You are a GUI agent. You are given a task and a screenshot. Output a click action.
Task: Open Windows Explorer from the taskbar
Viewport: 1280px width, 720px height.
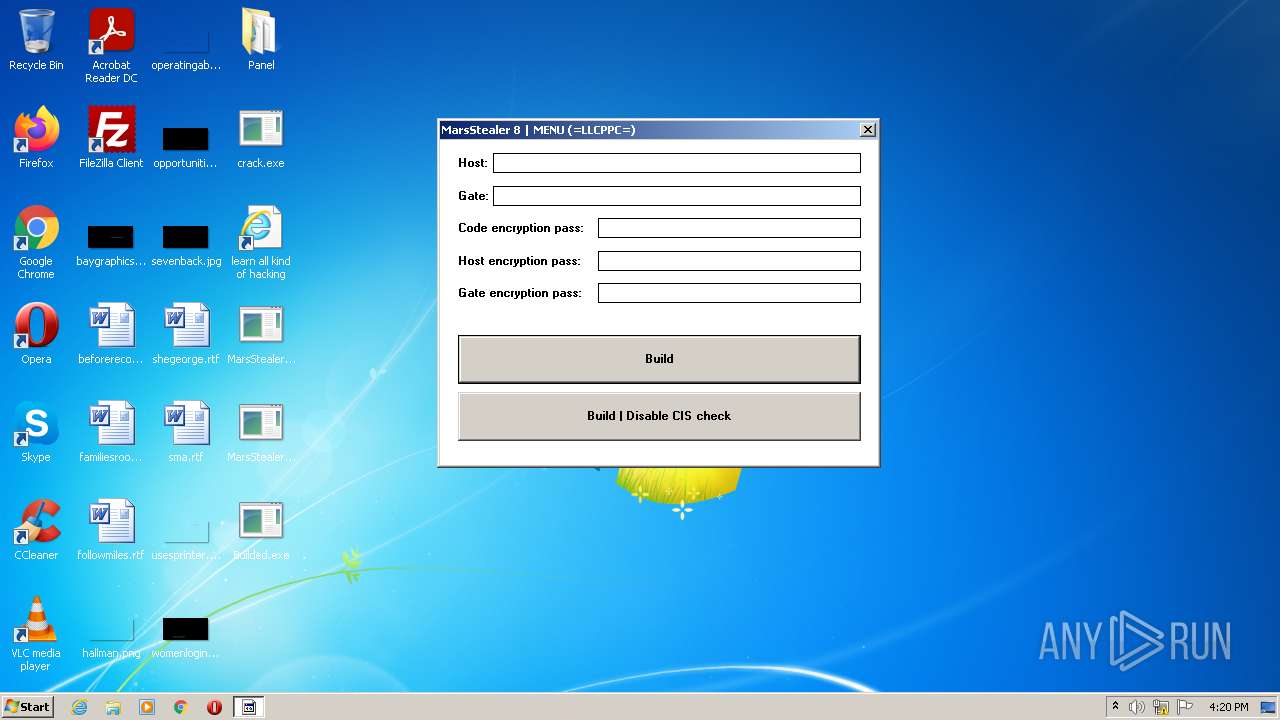tap(113, 707)
